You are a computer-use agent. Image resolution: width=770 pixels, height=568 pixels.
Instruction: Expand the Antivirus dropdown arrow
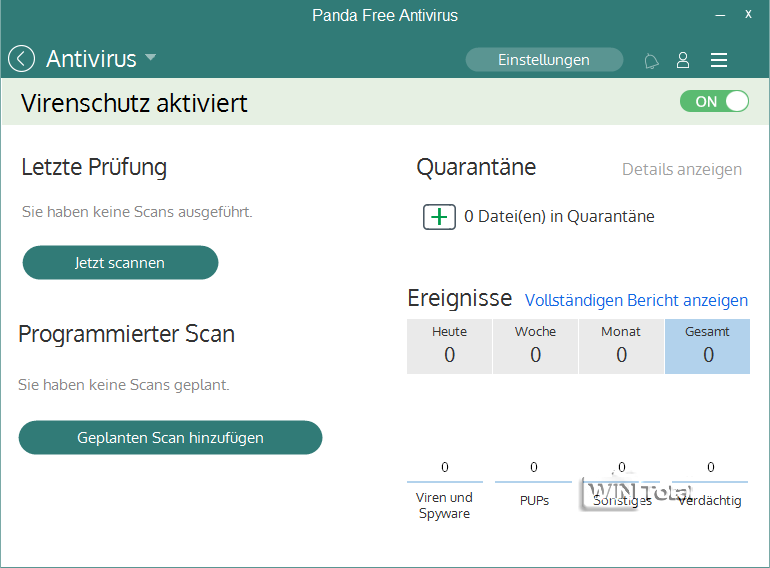click(x=150, y=58)
